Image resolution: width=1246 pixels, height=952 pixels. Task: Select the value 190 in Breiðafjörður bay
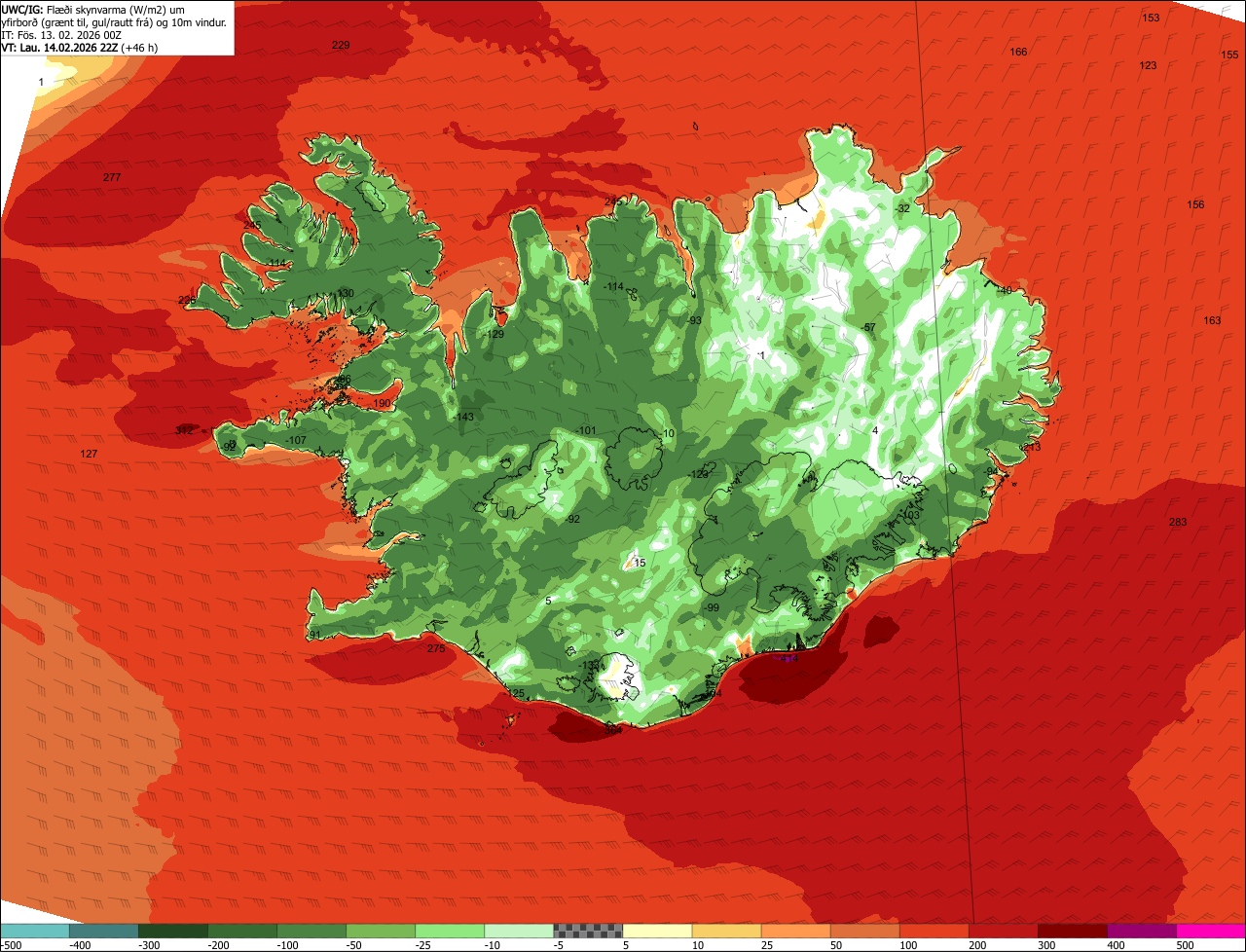click(382, 403)
